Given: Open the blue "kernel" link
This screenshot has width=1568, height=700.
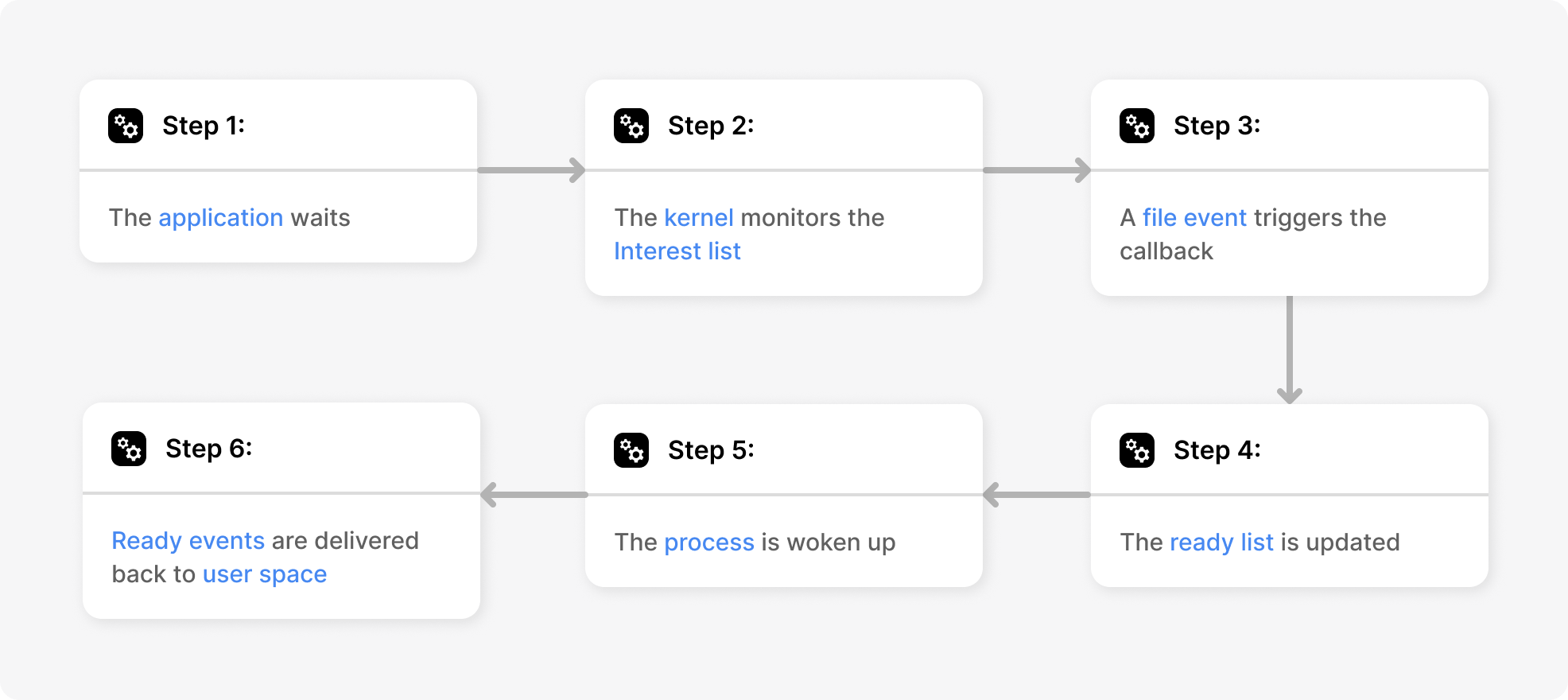Looking at the screenshot, I should [x=699, y=218].
